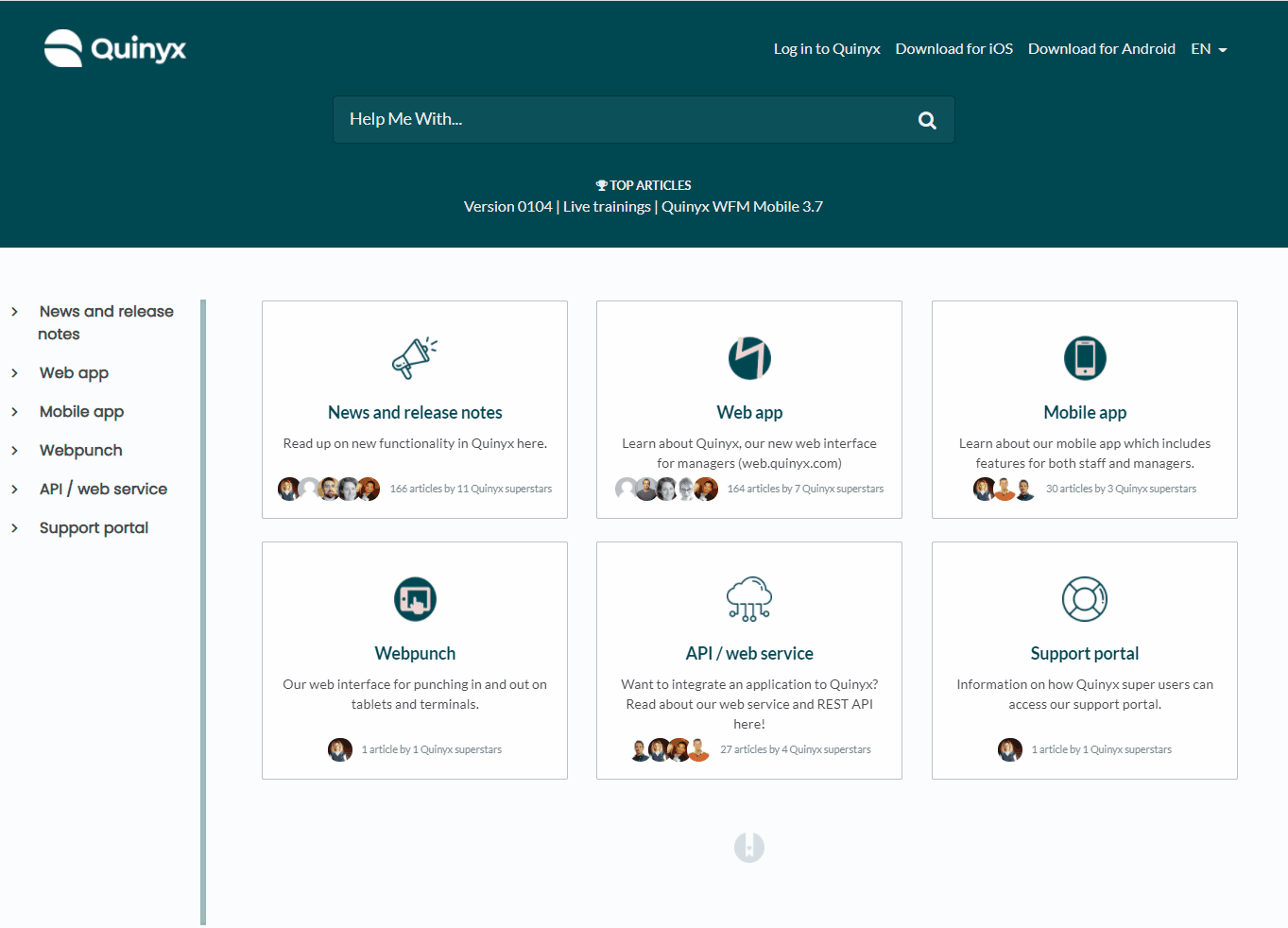Expand the Mobile app sidebar chevron
Viewport: 1288px width, 928px height.
14,412
